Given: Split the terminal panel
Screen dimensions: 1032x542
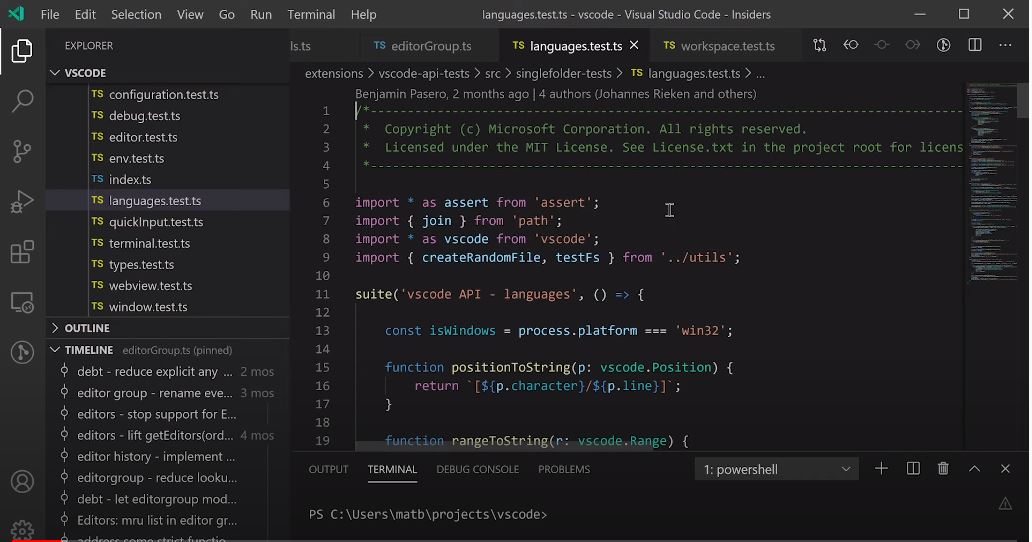Looking at the screenshot, I should pos(913,468).
